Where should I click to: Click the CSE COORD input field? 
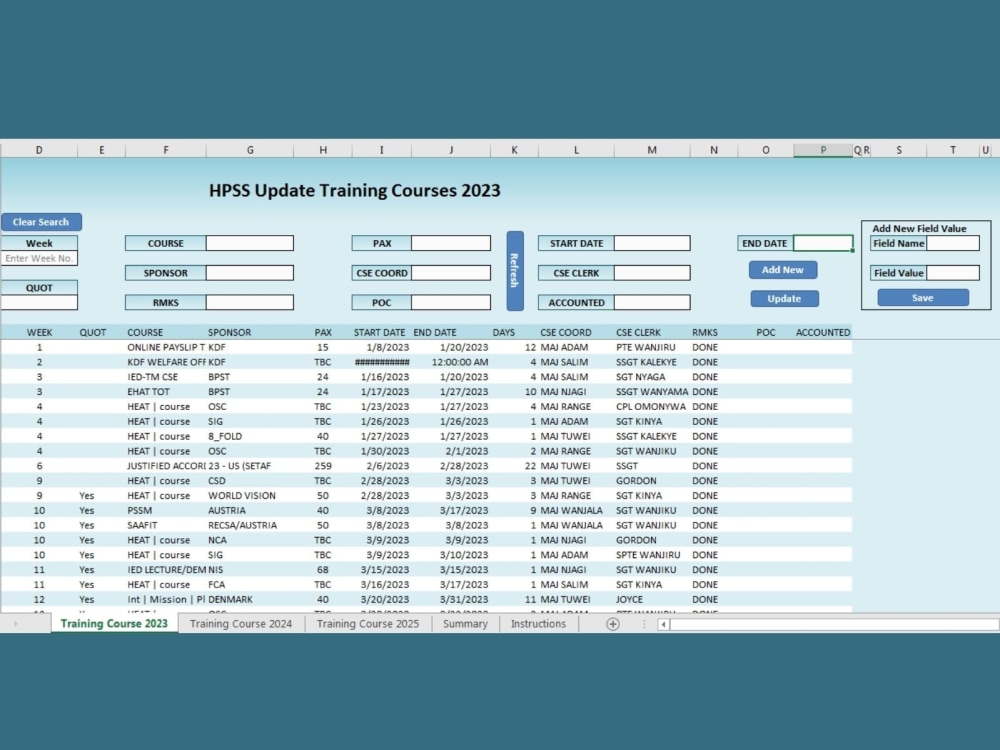[454, 272]
